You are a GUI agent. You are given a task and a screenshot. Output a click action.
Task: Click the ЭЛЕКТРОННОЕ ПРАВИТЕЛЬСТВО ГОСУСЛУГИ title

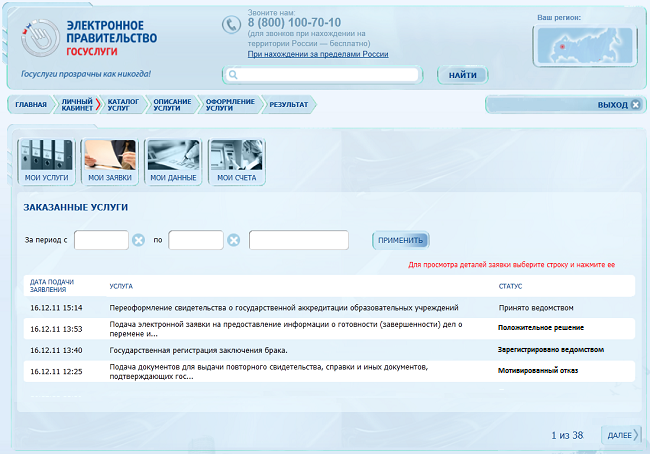click(x=112, y=38)
